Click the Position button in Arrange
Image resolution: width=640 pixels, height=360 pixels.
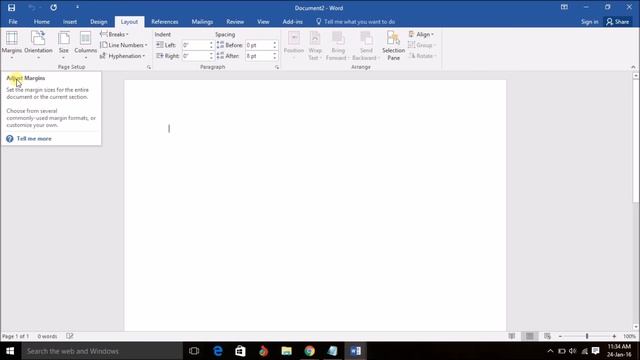(294, 46)
